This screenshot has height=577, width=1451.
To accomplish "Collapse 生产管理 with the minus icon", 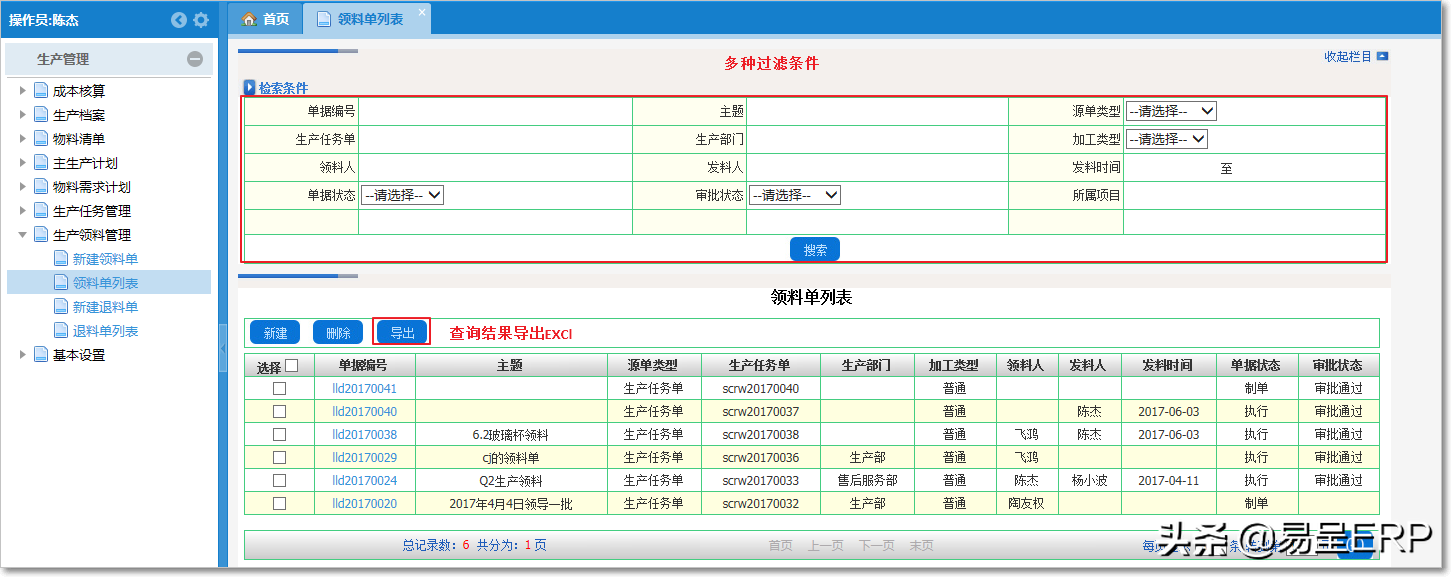I will click(195, 59).
